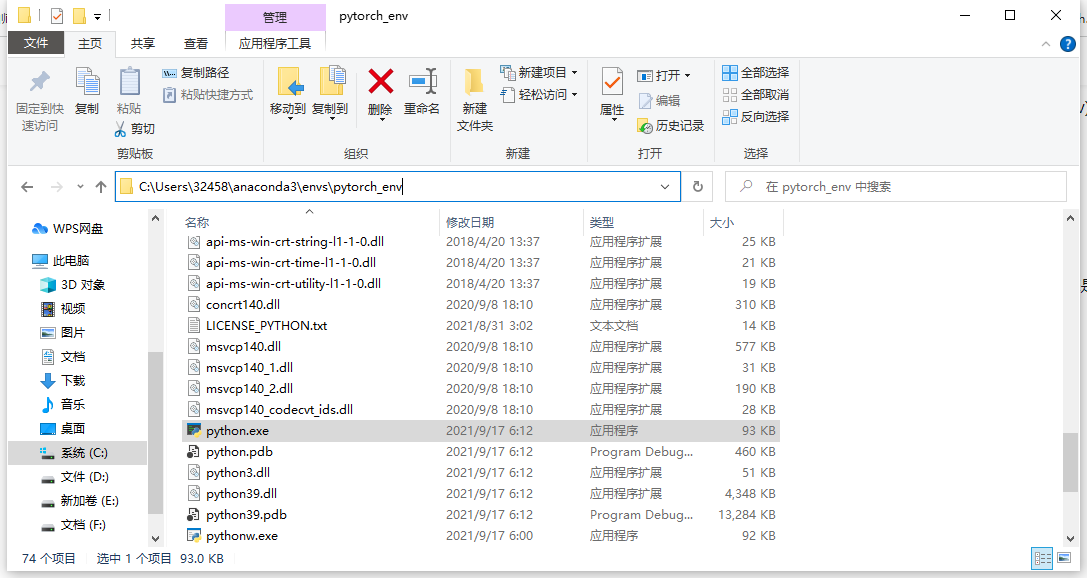Select the python.exe file

(x=480, y=431)
